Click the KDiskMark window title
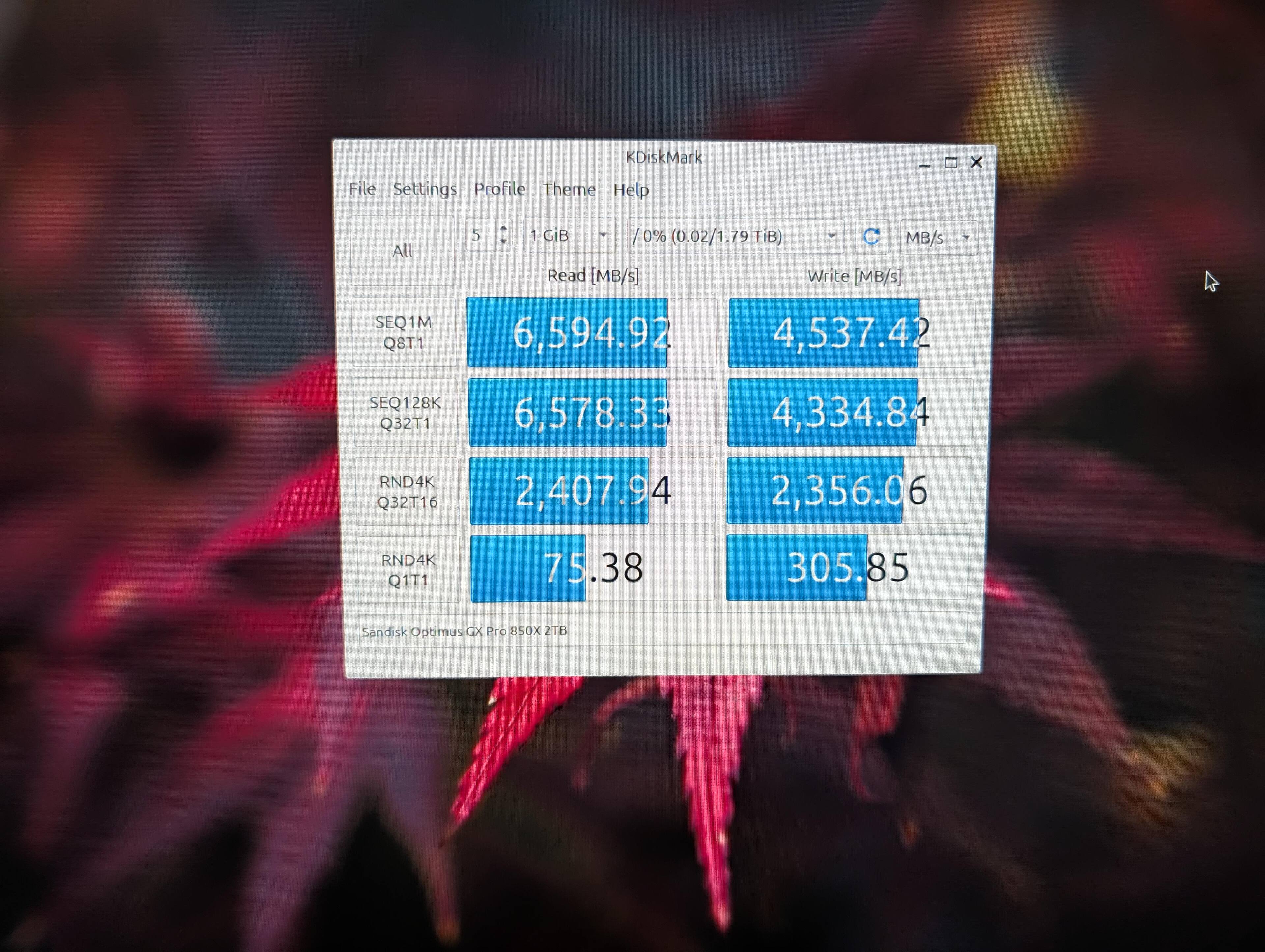Image resolution: width=1265 pixels, height=952 pixels. pos(663,157)
